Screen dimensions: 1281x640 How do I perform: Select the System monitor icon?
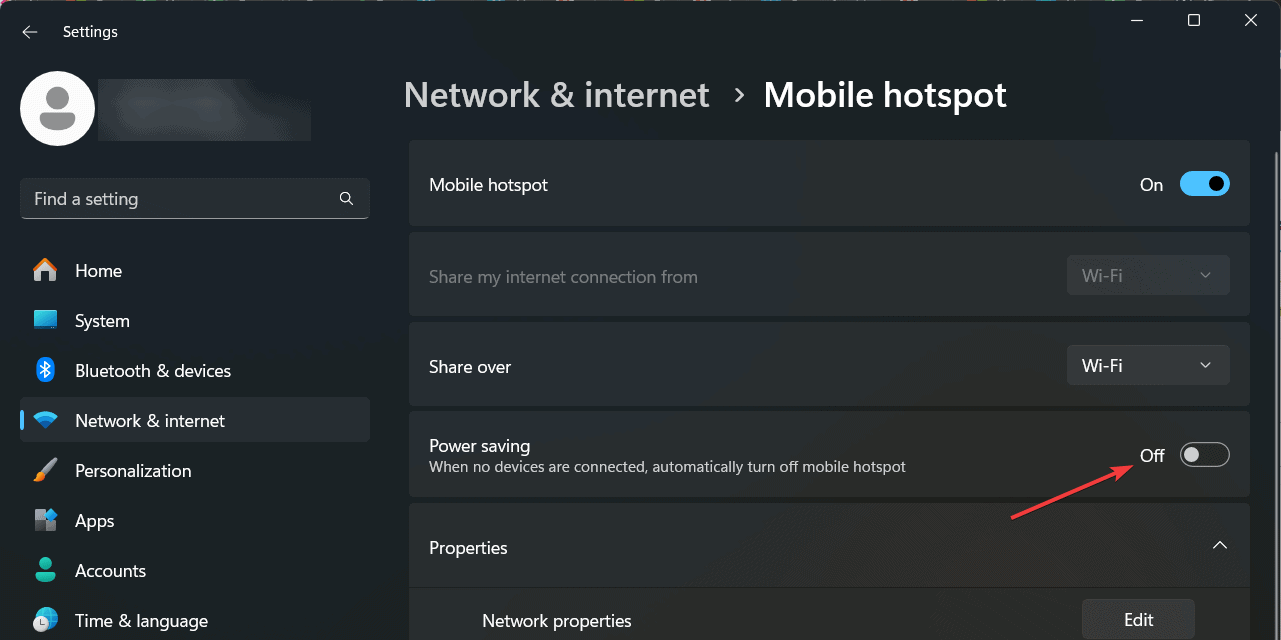[x=45, y=320]
